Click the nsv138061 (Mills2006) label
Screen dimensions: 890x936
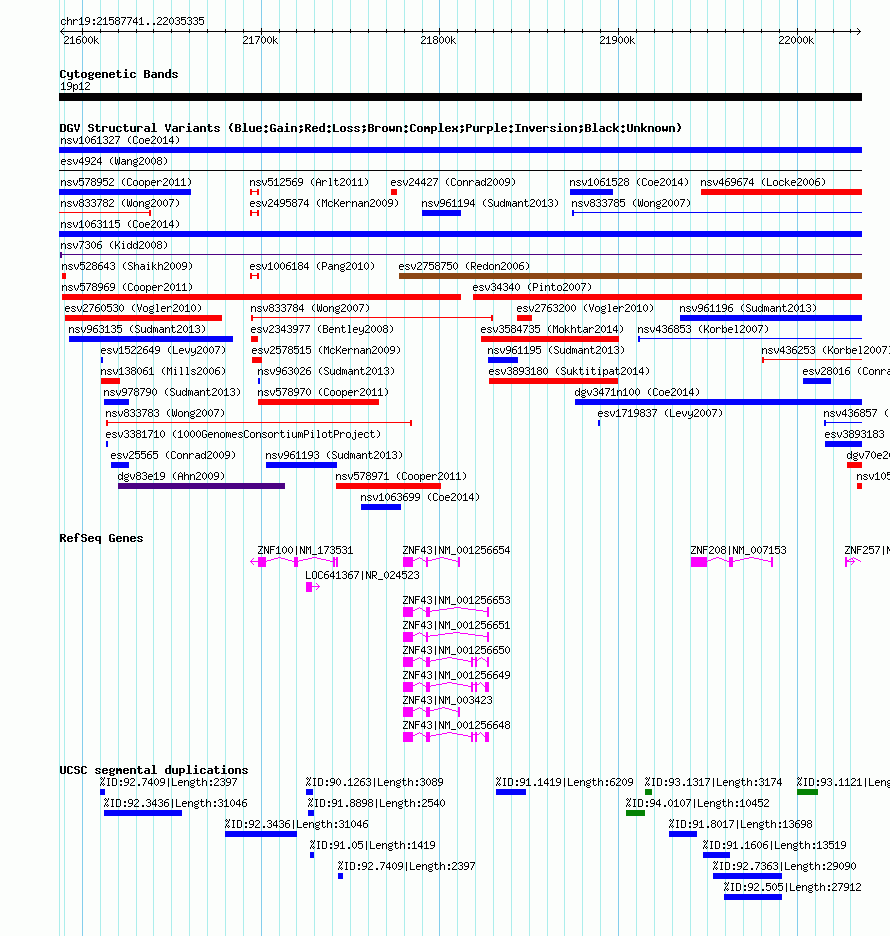pos(164,371)
